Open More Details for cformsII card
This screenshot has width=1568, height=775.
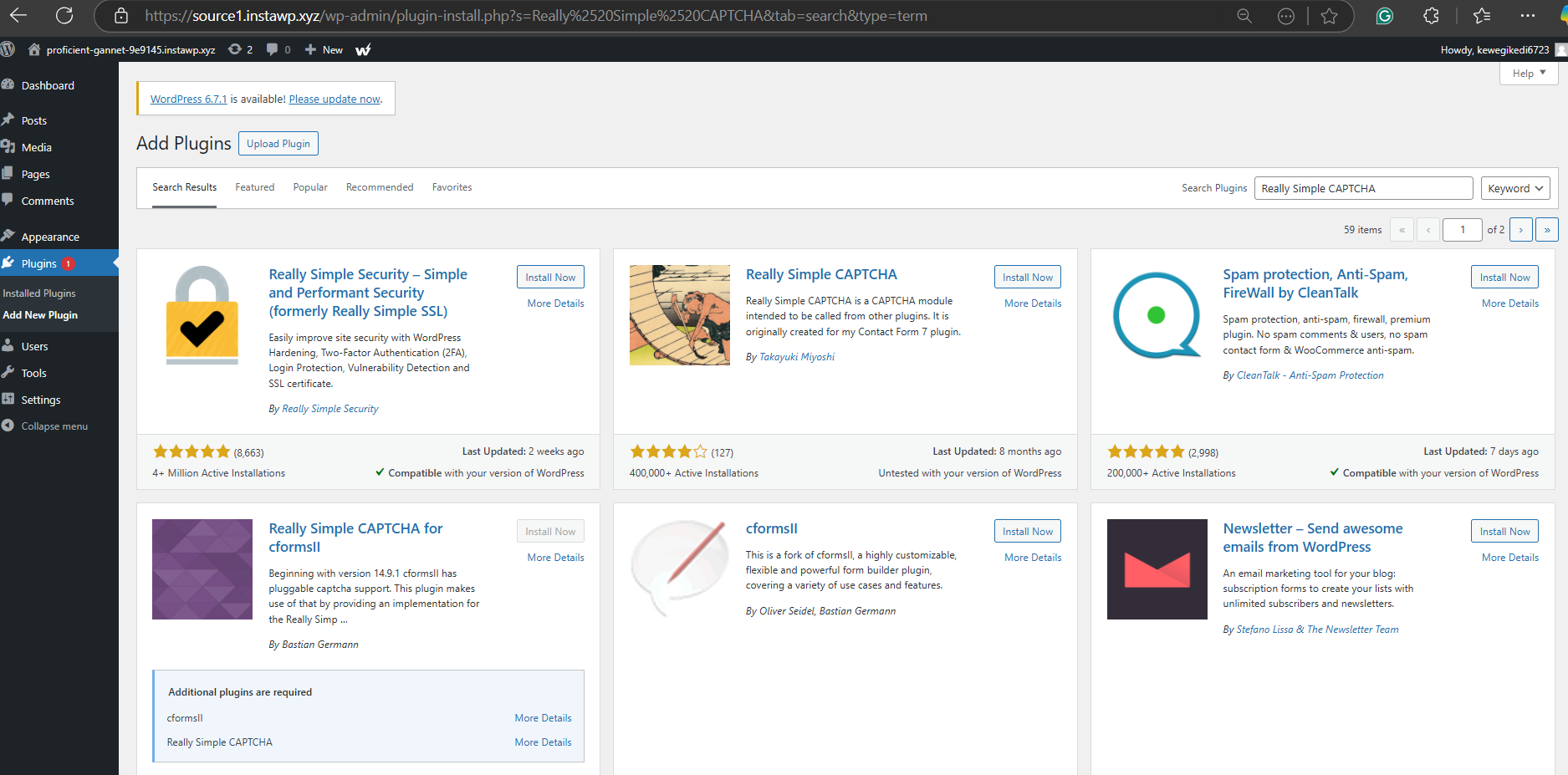tap(1033, 558)
